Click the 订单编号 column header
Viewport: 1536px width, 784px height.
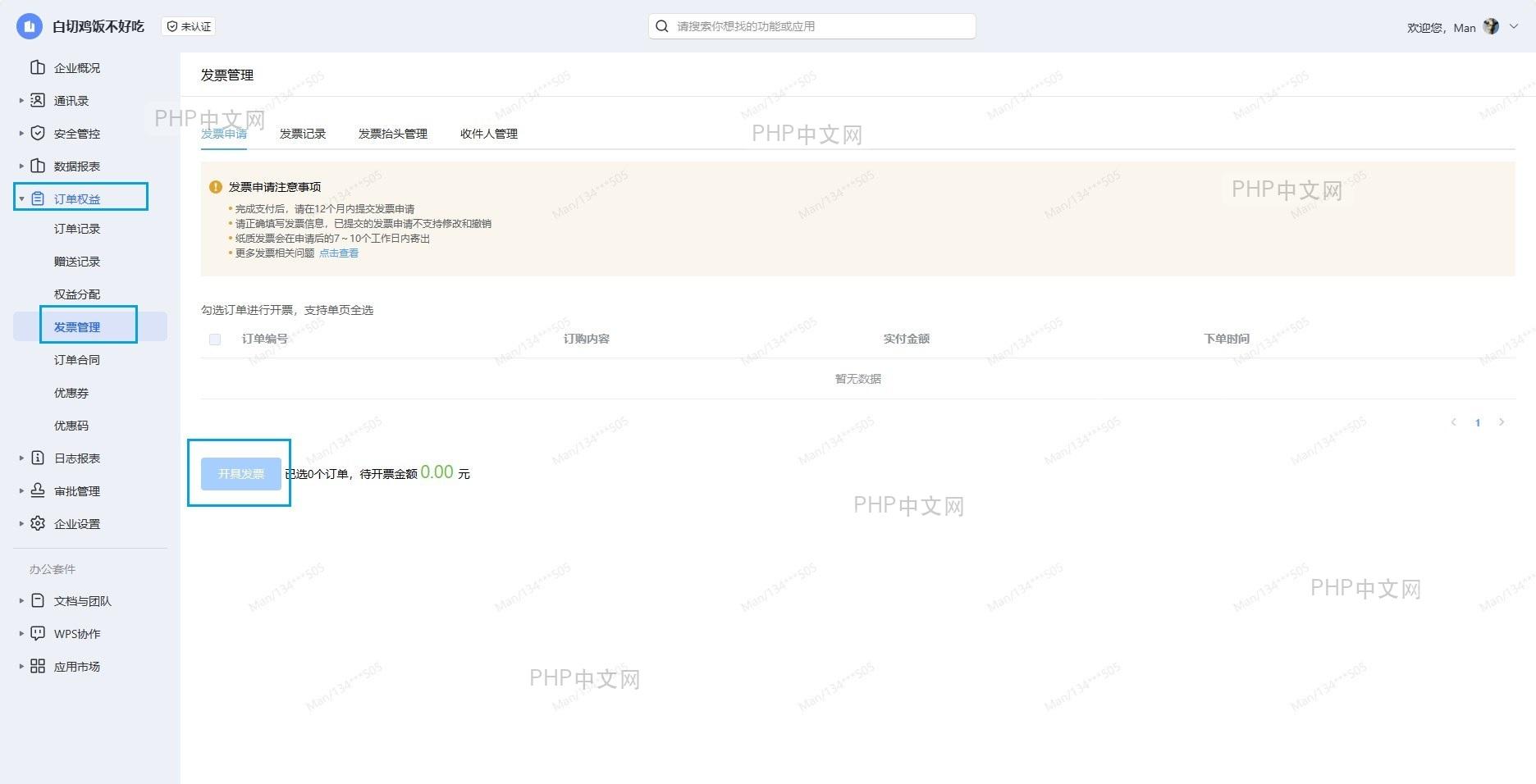(x=265, y=339)
